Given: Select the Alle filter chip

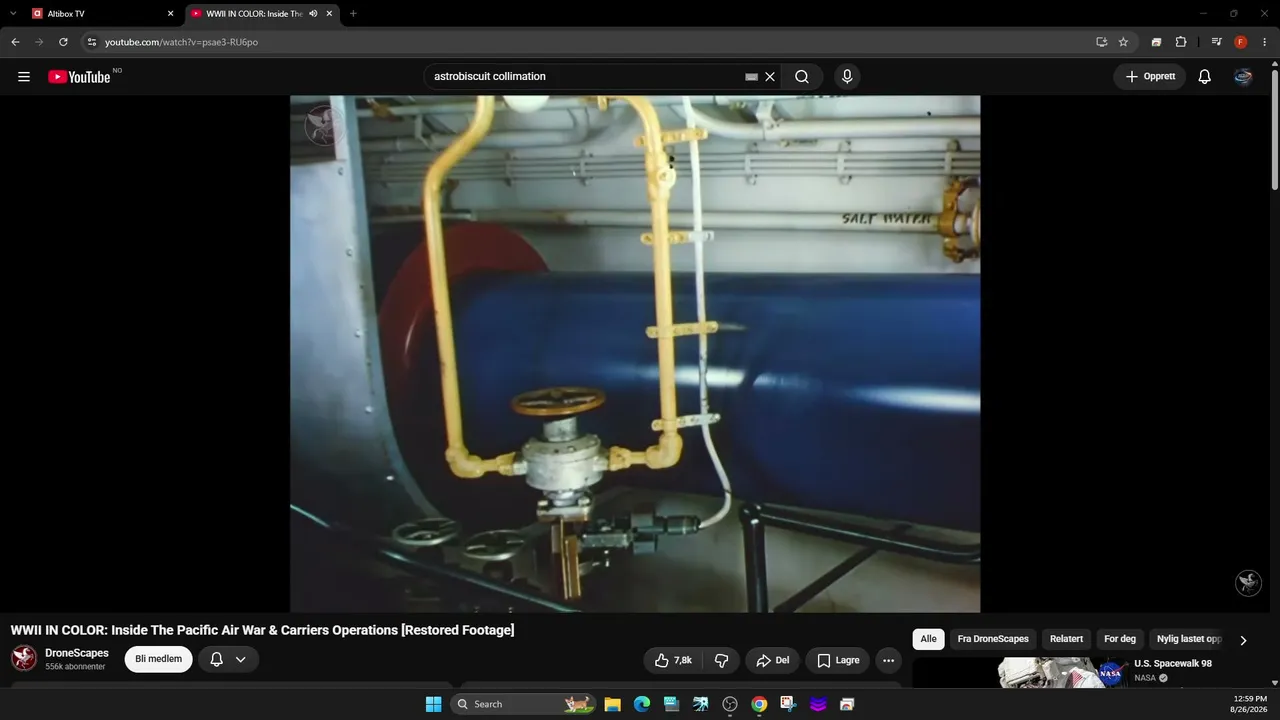Looking at the screenshot, I should coord(929,639).
